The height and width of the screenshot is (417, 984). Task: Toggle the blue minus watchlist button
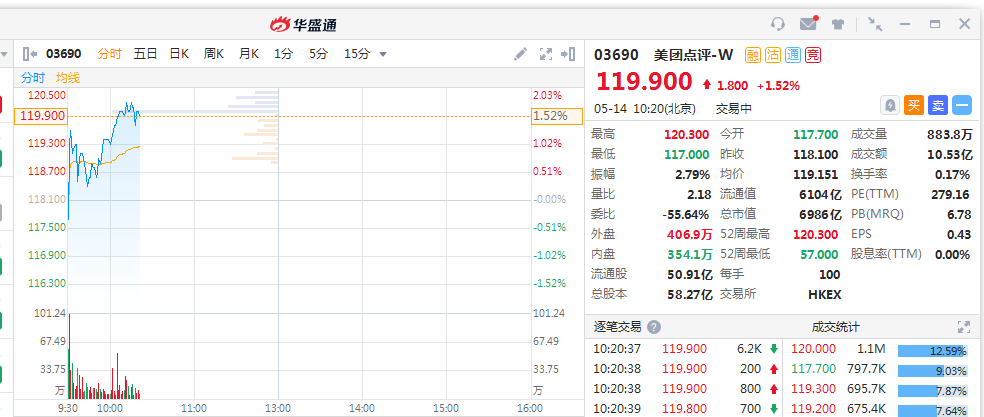[x=961, y=105]
